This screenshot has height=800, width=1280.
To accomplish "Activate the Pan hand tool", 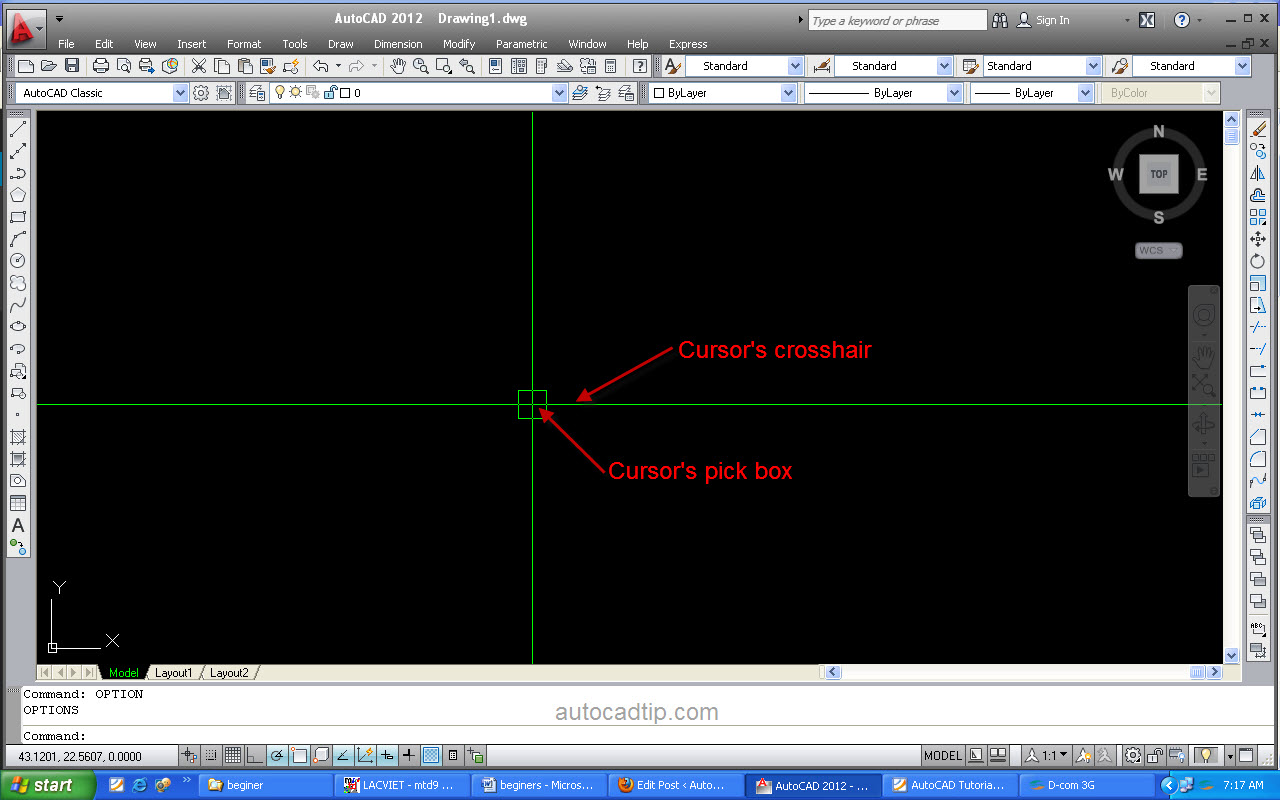I will point(398,66).
